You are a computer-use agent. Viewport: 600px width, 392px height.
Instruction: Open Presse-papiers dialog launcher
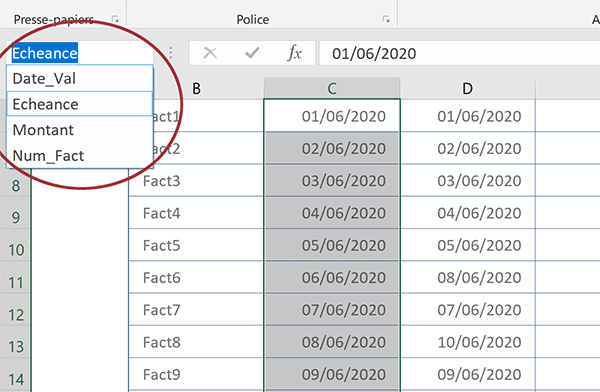point(115,19)
